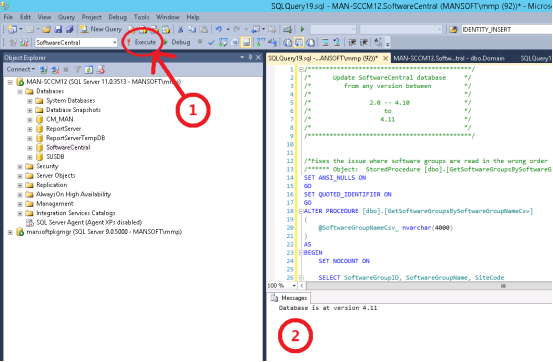This screenshot has height=362, width=553.
Task: Select the Messages results tab
Action: tap(289, 298)
